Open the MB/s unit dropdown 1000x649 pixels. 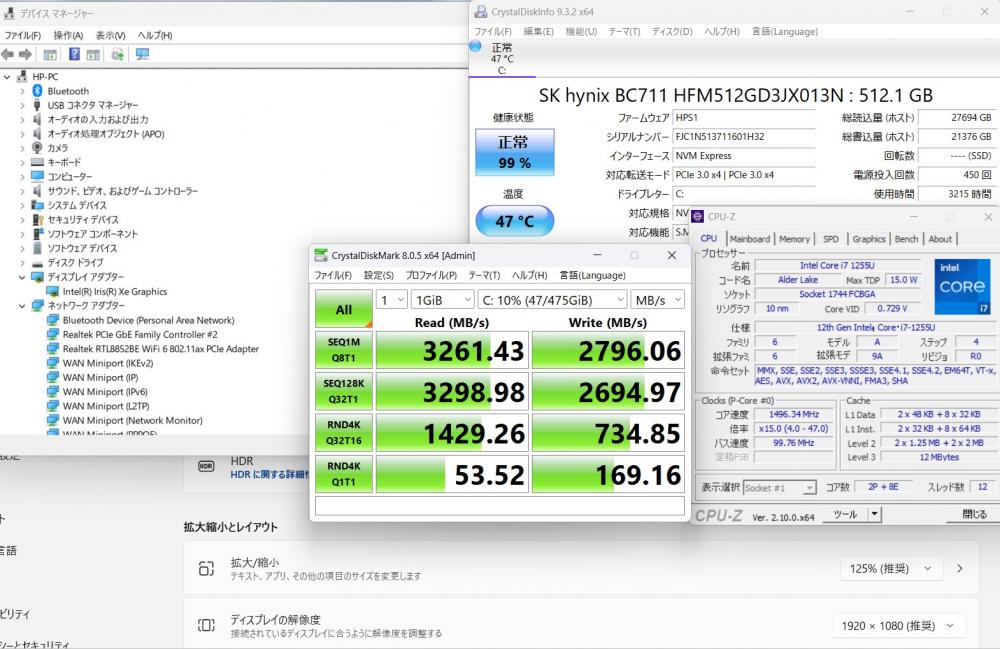tap(658, 300)
